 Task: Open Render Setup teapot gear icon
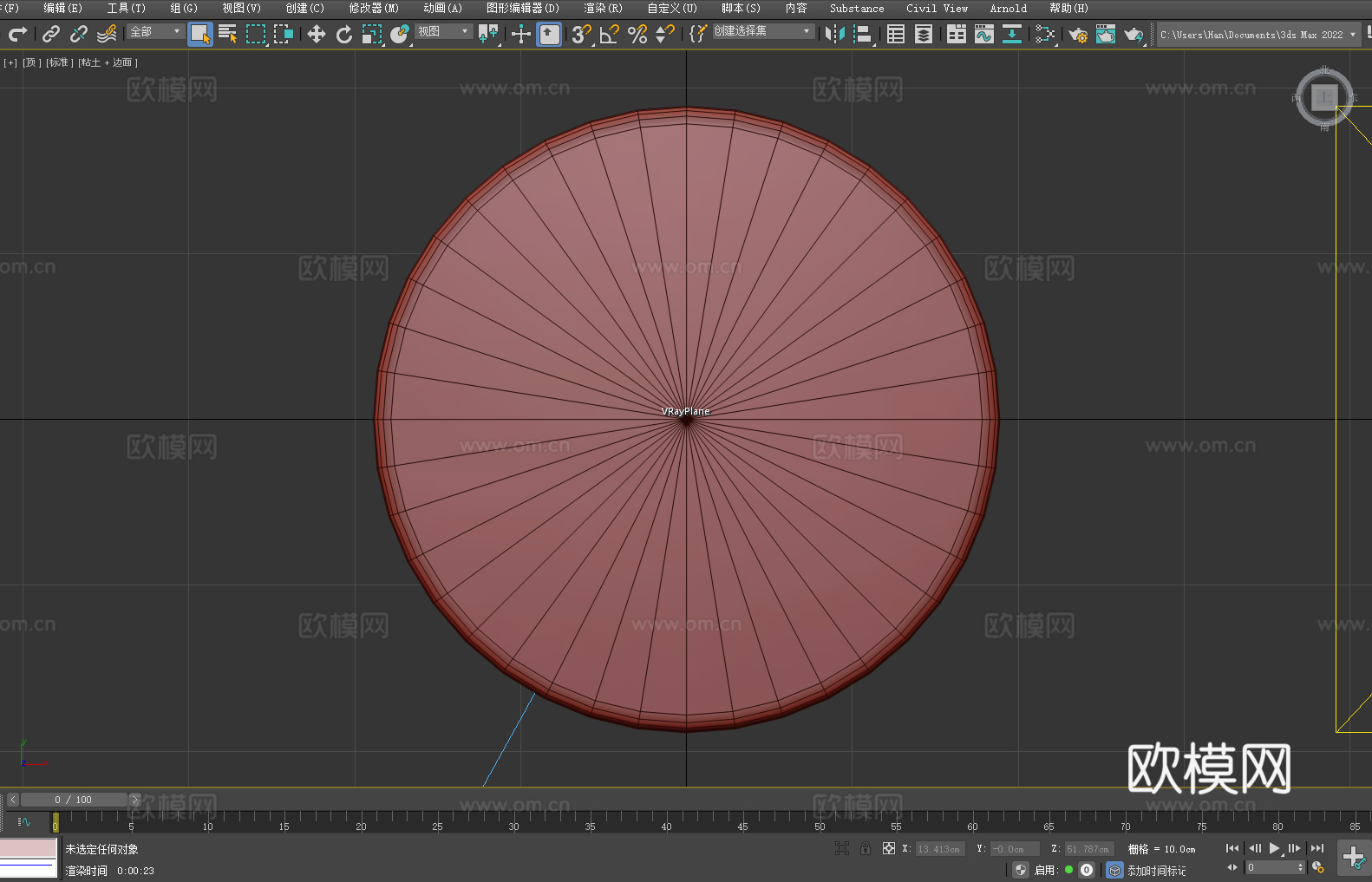(1078, 34)
